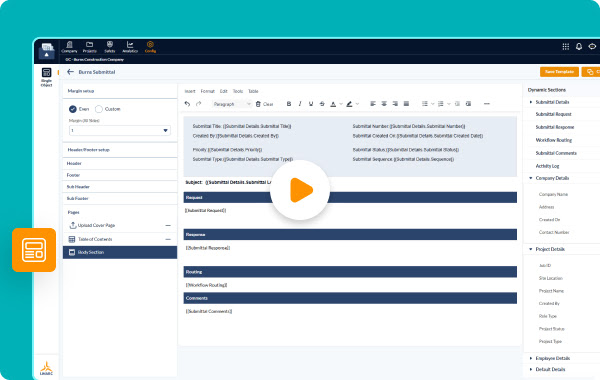Image resolution: width=600 pixels, height=380 pixels.
Task: Apply the highlight color button
Action: pyautogui.click(x=349, y=104)
